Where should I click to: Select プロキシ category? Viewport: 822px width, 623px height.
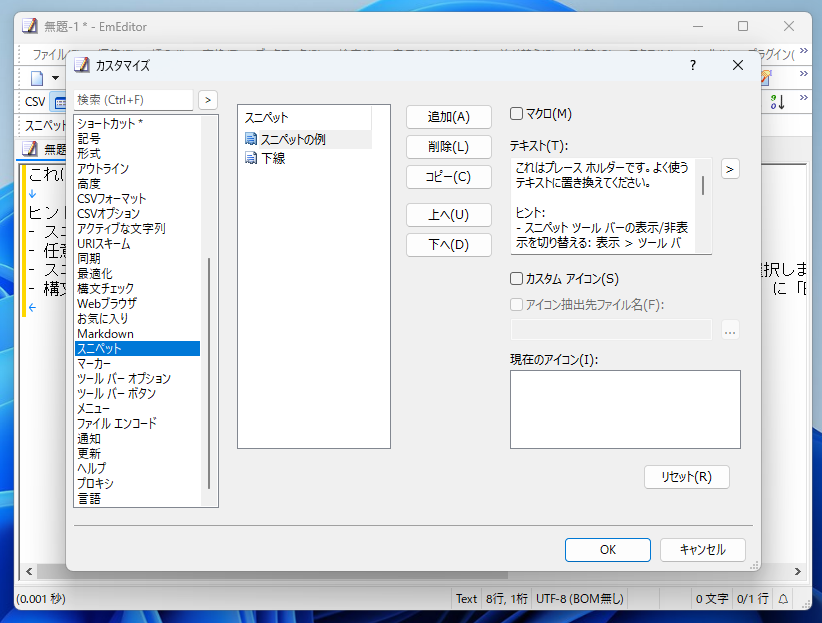click(x=137, y=484)
